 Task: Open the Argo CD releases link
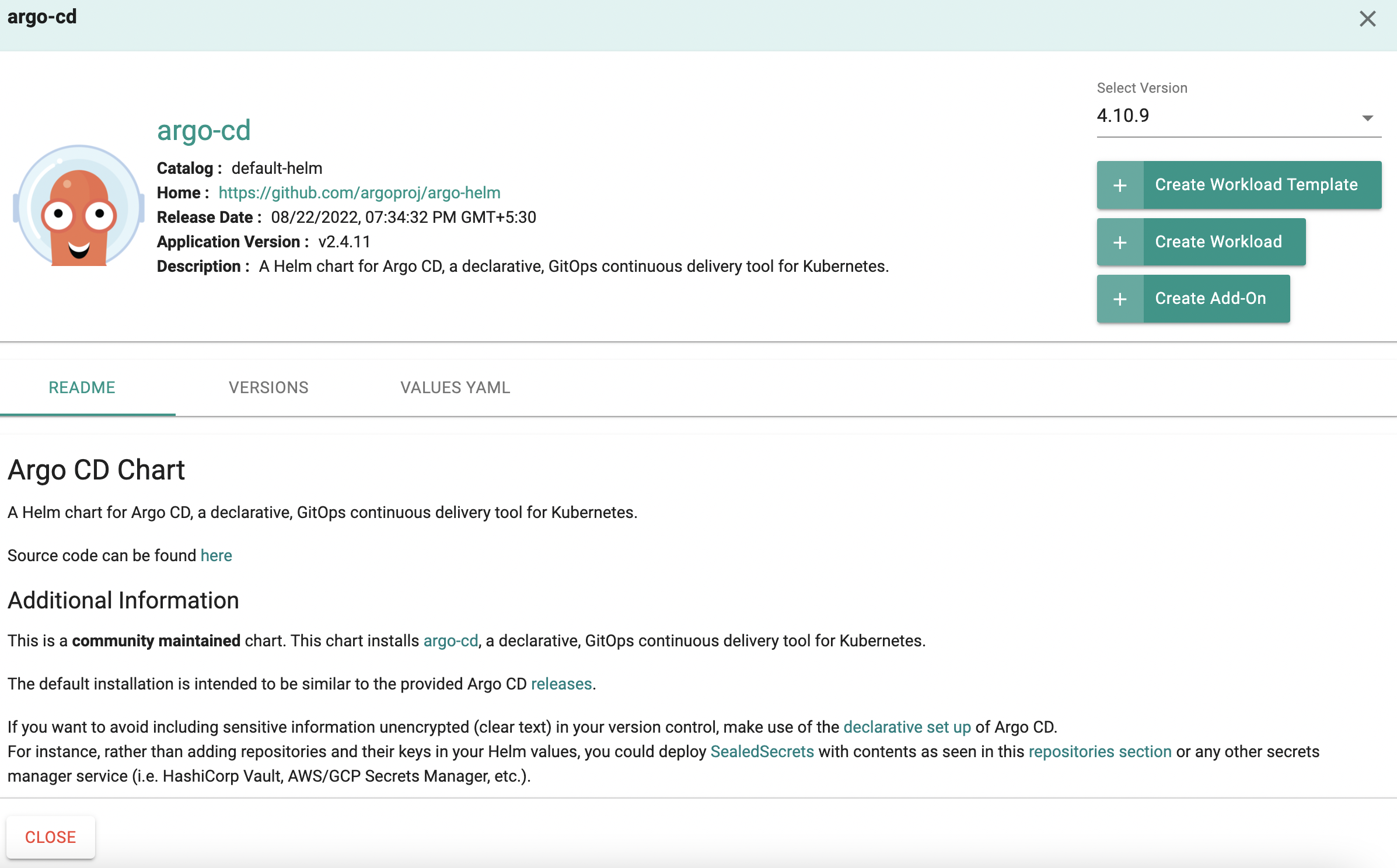pos(561,684)
